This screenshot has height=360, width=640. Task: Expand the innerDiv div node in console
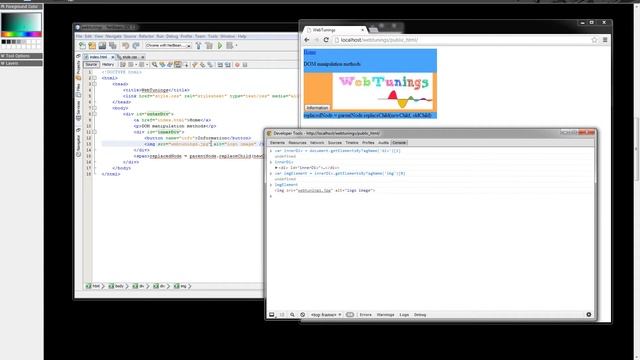pyautogui.click(x=276, y=168)
